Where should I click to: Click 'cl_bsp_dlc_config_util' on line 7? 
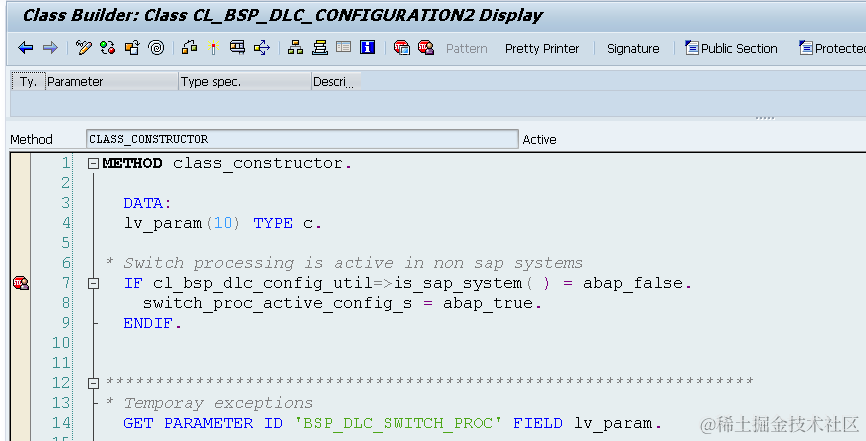click(x=263, y=284)
